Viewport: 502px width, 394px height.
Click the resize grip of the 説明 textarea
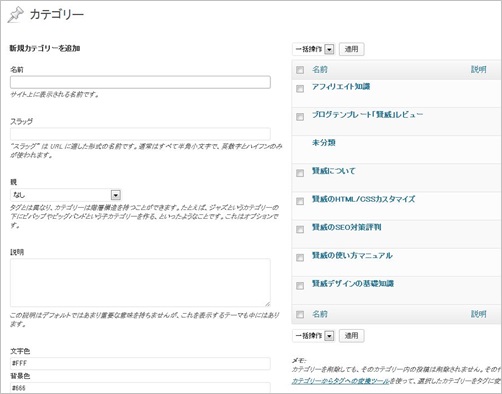point(267,303)
